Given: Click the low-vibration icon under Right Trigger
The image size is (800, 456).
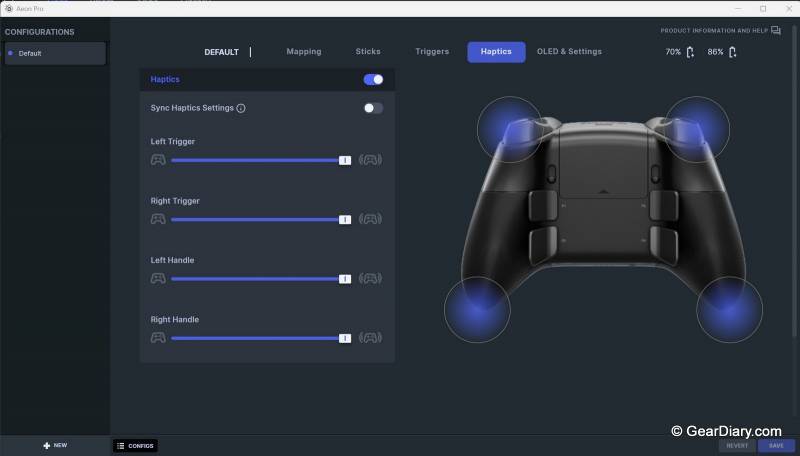Looking at the screenshot, I should point(158,219).
